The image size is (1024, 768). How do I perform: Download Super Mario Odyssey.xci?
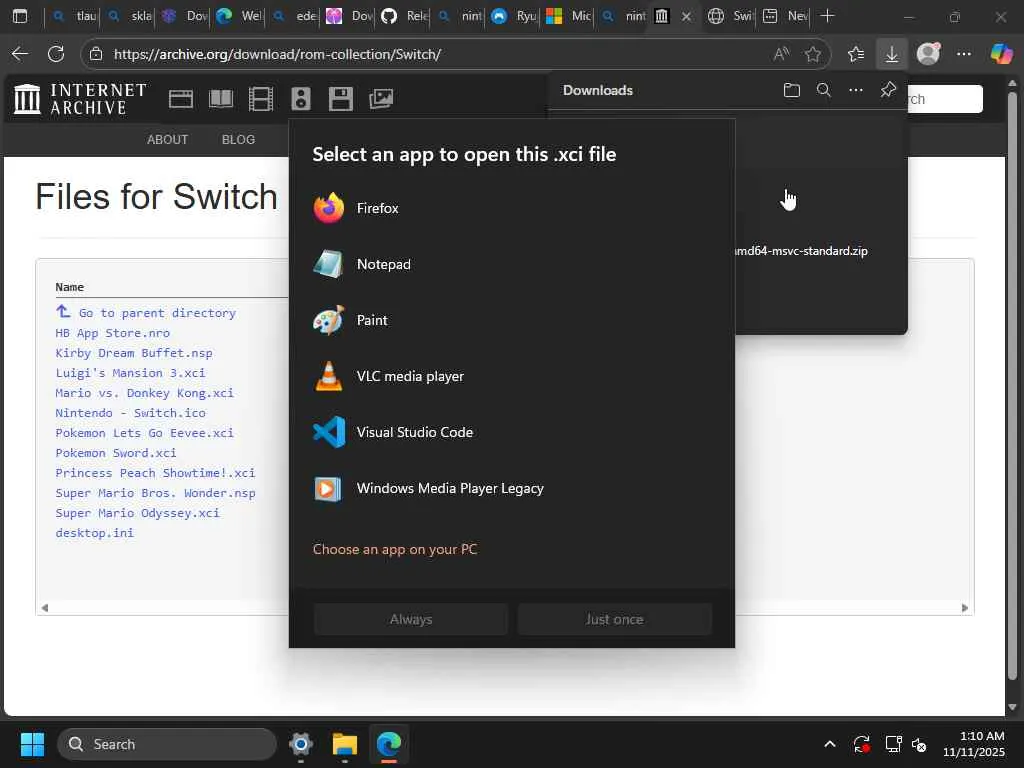138,513
